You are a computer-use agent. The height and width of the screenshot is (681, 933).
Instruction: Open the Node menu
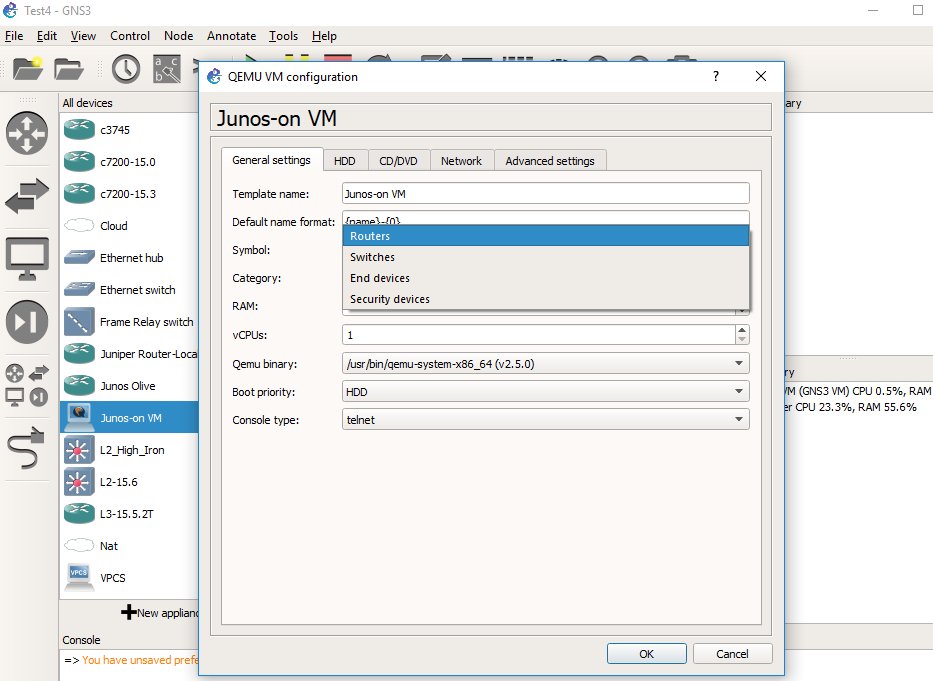click(179, 36)
